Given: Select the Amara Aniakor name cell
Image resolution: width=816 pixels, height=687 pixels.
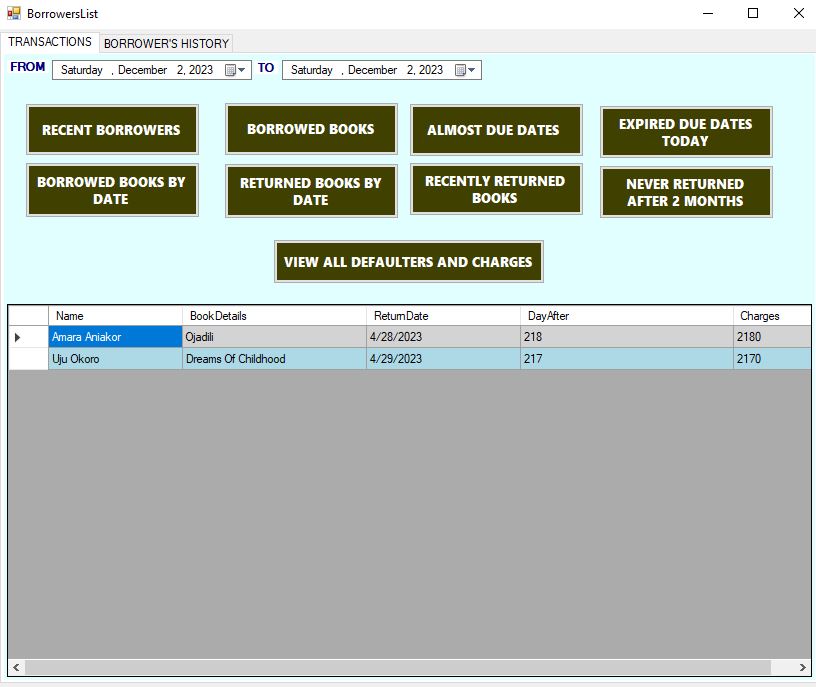Looking at the screenshot, I should pos(115,337).
